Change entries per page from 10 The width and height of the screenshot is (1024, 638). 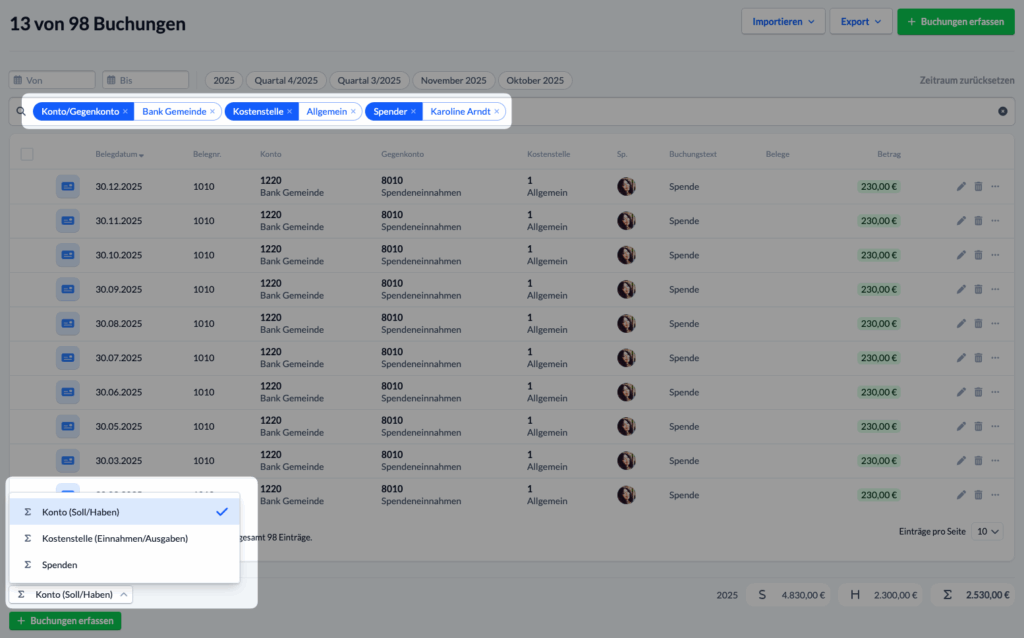point(988,531)
